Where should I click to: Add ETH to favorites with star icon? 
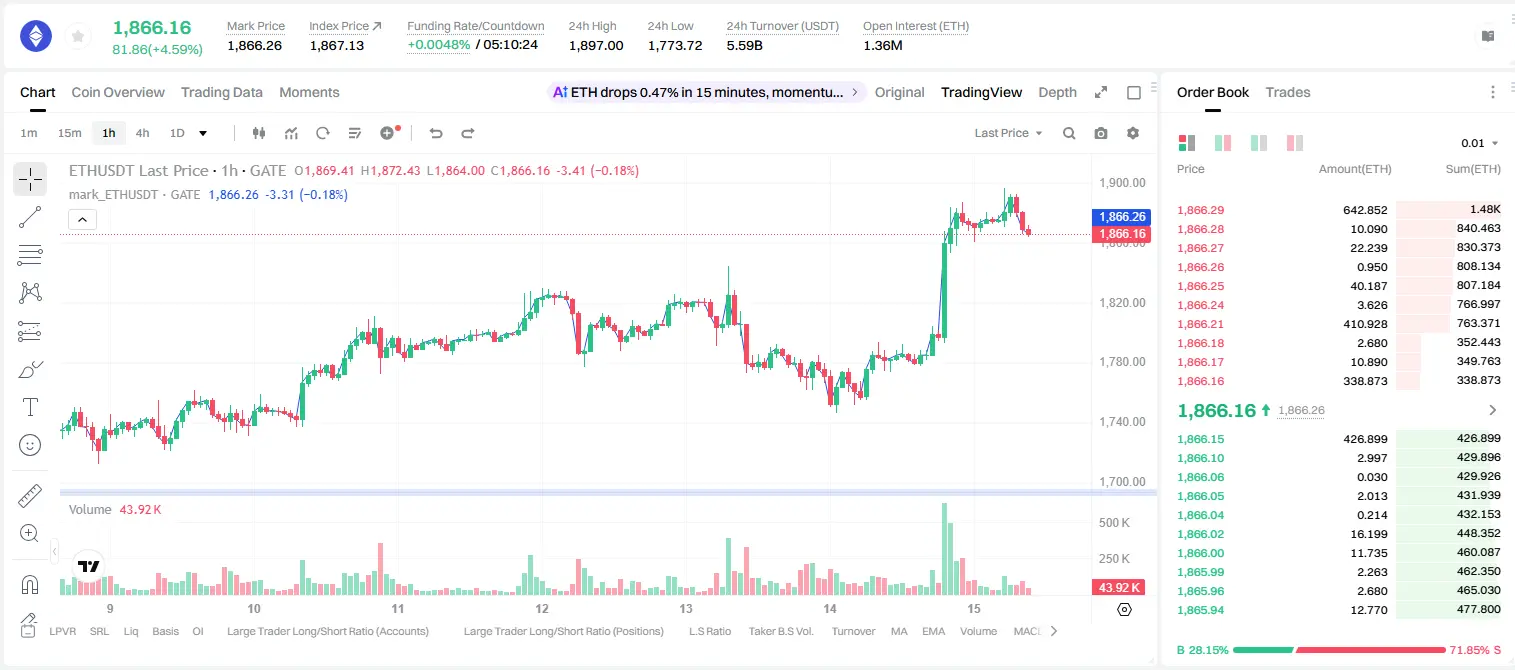(78, 37)
